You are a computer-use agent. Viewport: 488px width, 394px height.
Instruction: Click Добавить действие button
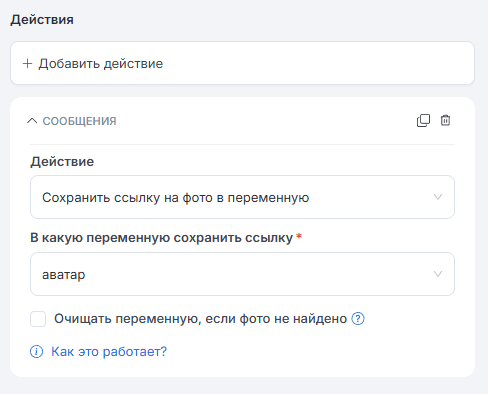click(242, 63)
